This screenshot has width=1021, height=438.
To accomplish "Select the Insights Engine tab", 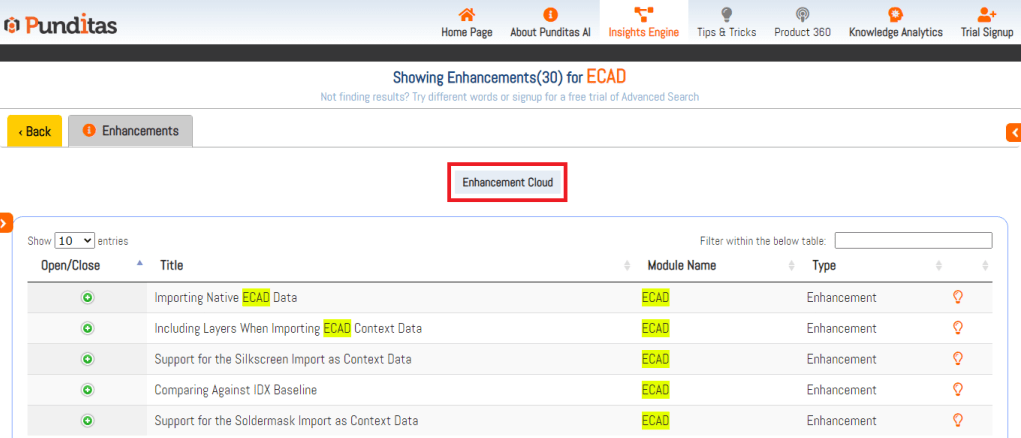I will tap(643, 22).
